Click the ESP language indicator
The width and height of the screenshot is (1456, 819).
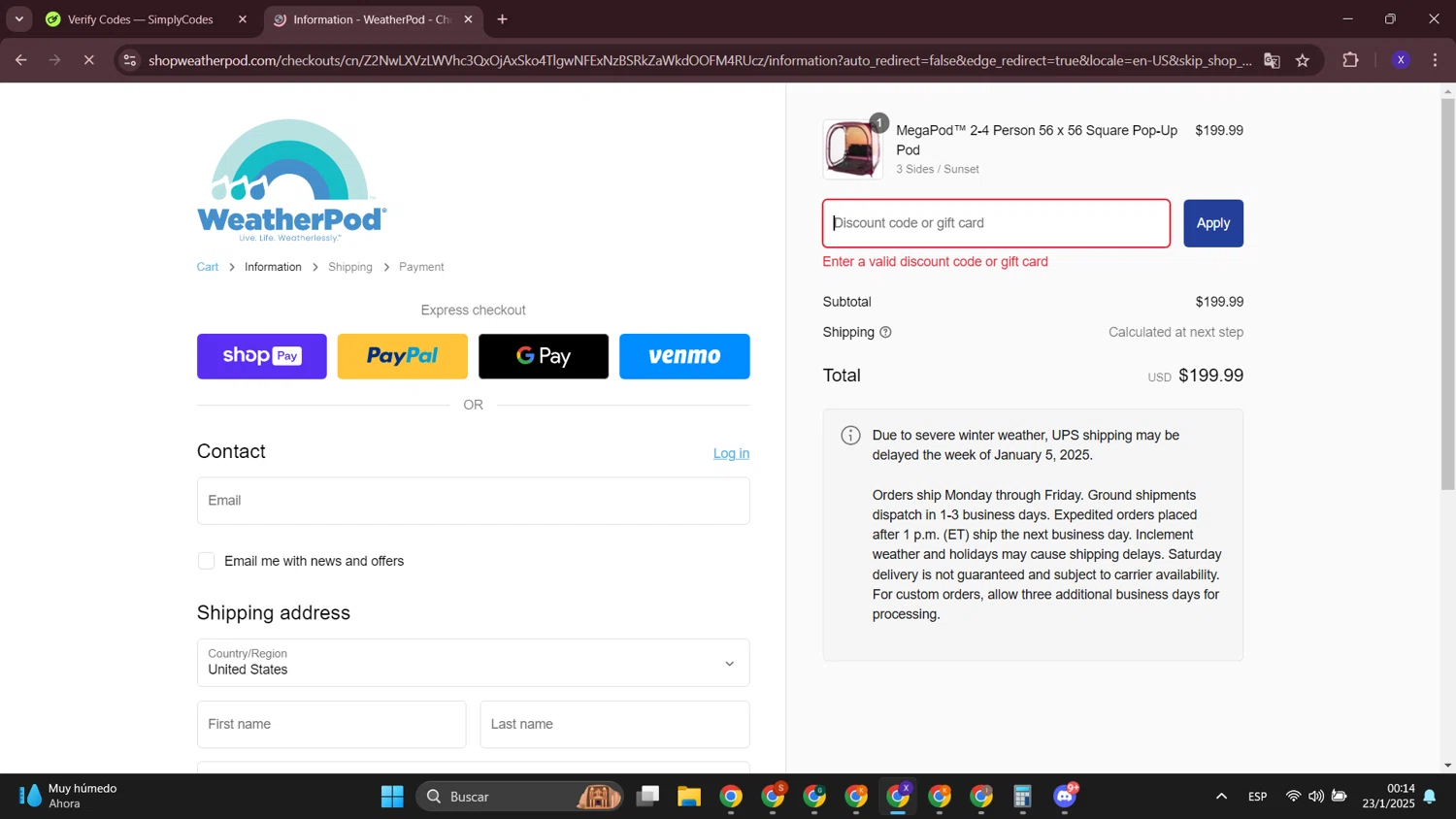(x=1258, y=797)
